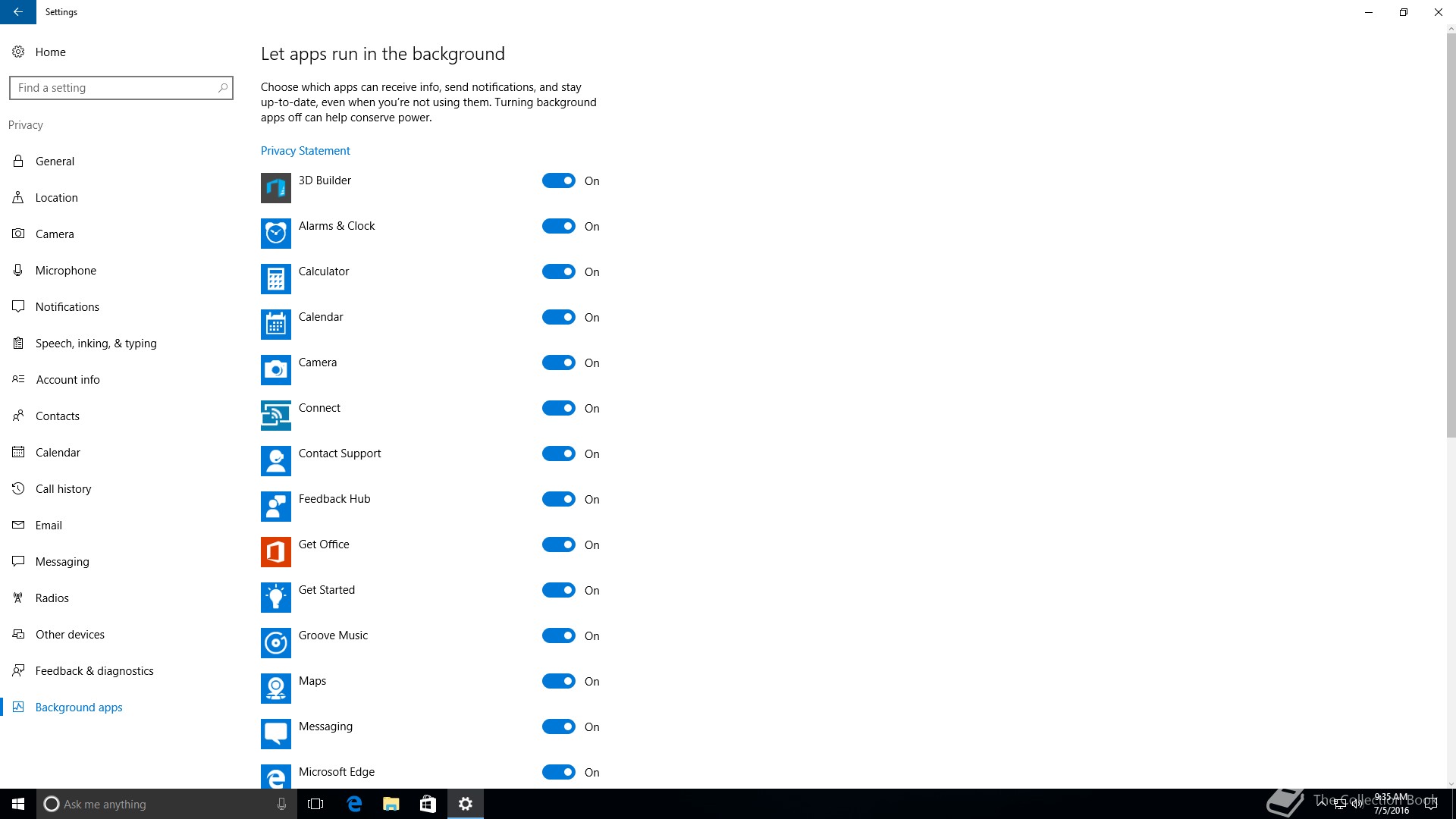1456x819 pixels.
Task: Click the Get Office app icon
Action: 275,552
